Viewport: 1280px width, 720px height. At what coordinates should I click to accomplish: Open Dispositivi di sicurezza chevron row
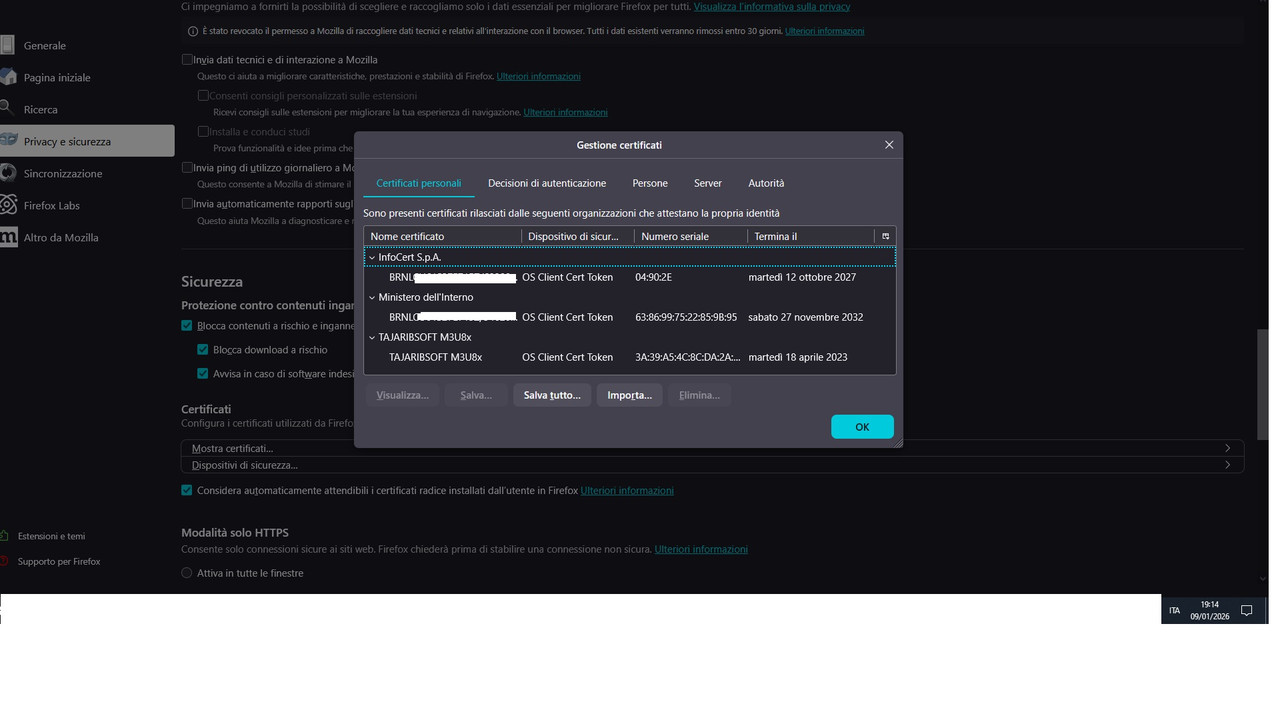point(712,465)
